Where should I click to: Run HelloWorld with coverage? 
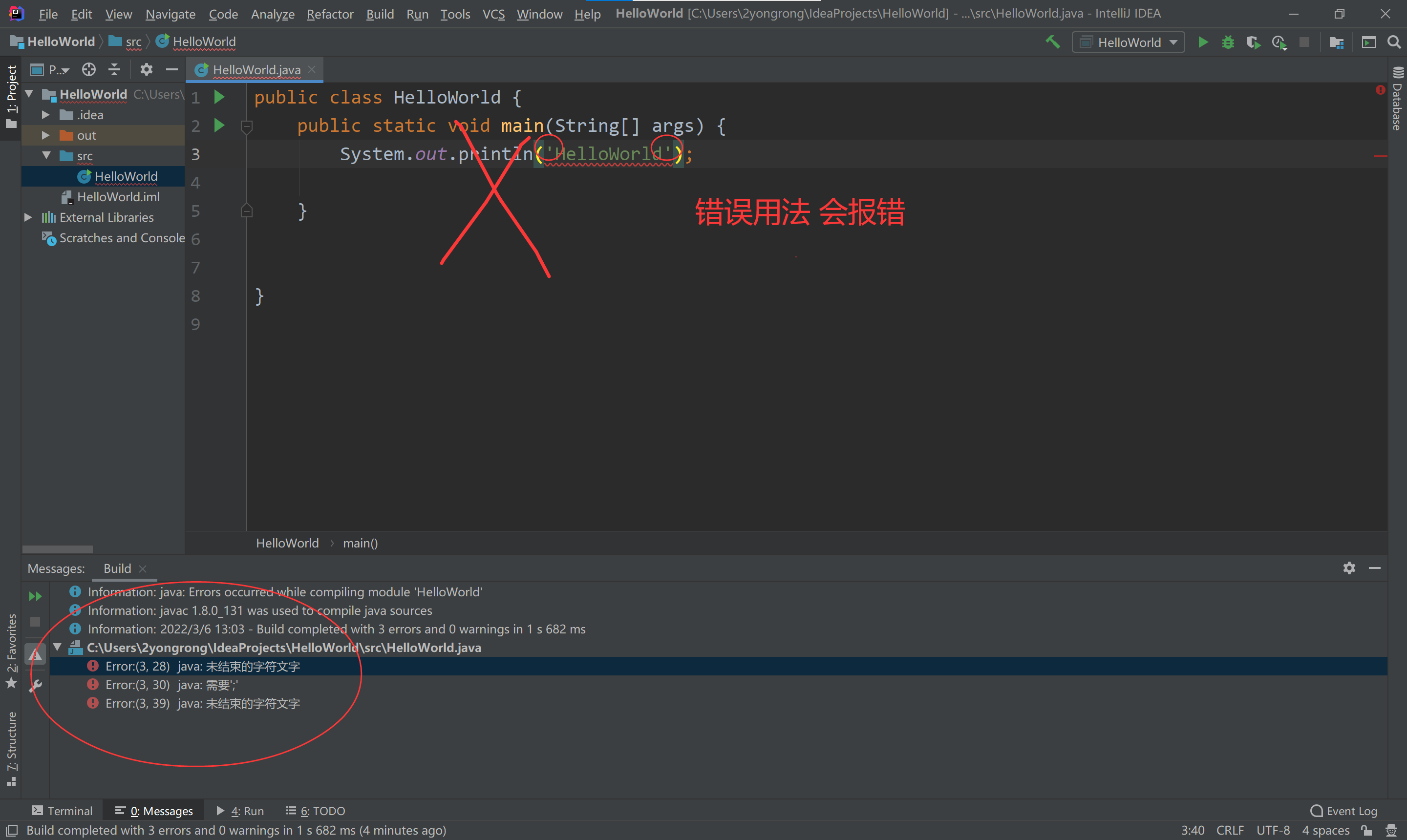tap(1254, 42)
